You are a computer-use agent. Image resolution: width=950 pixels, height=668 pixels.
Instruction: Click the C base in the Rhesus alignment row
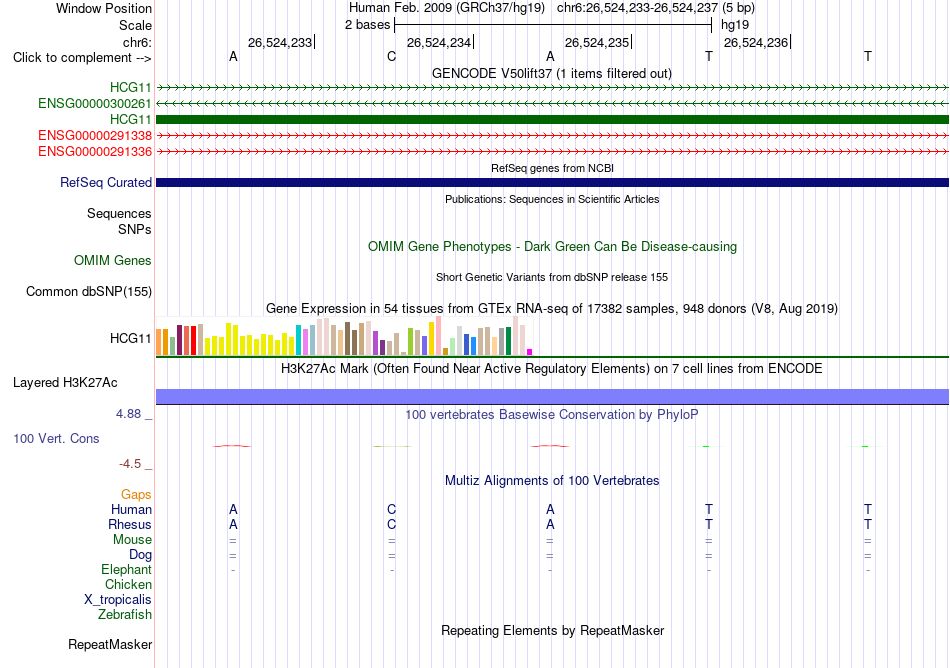point(391,524)
